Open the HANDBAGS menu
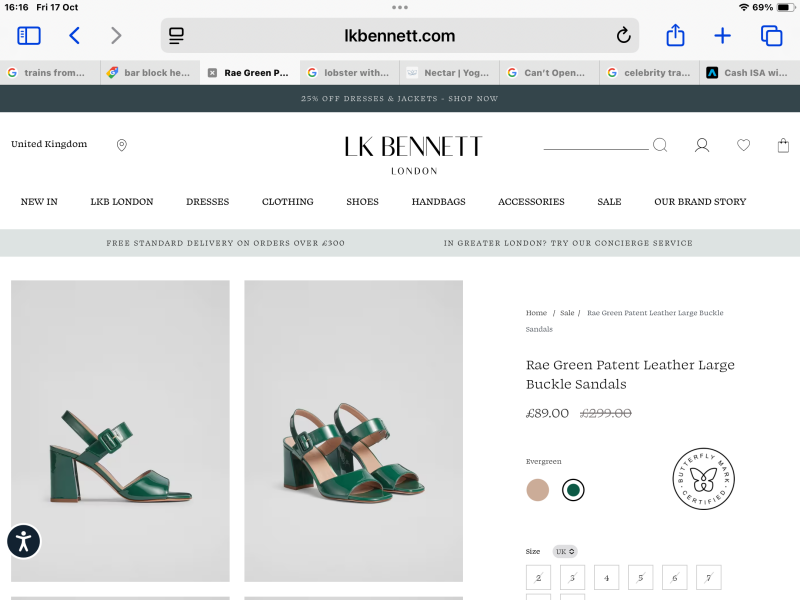The width and height of the screenshot is (800, 600). coord(439,202)
